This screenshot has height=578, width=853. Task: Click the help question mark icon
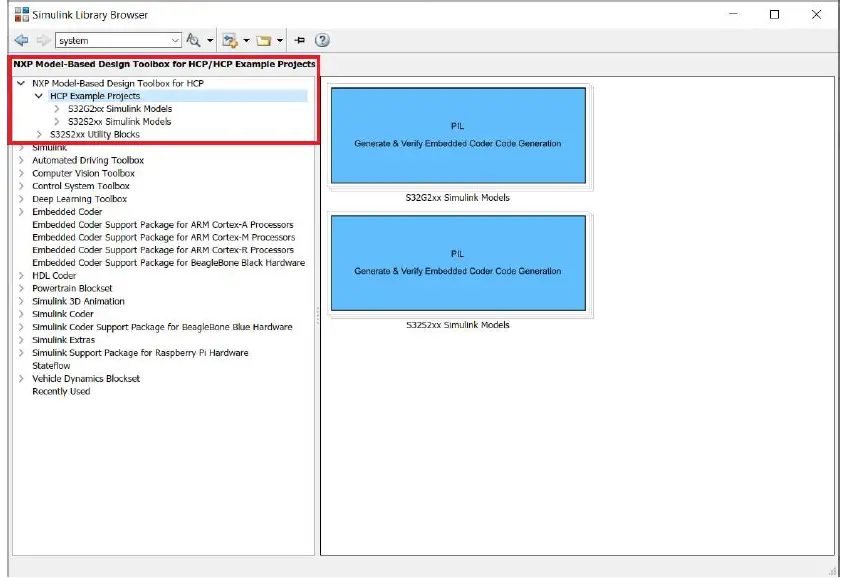[x=319, y=40]
